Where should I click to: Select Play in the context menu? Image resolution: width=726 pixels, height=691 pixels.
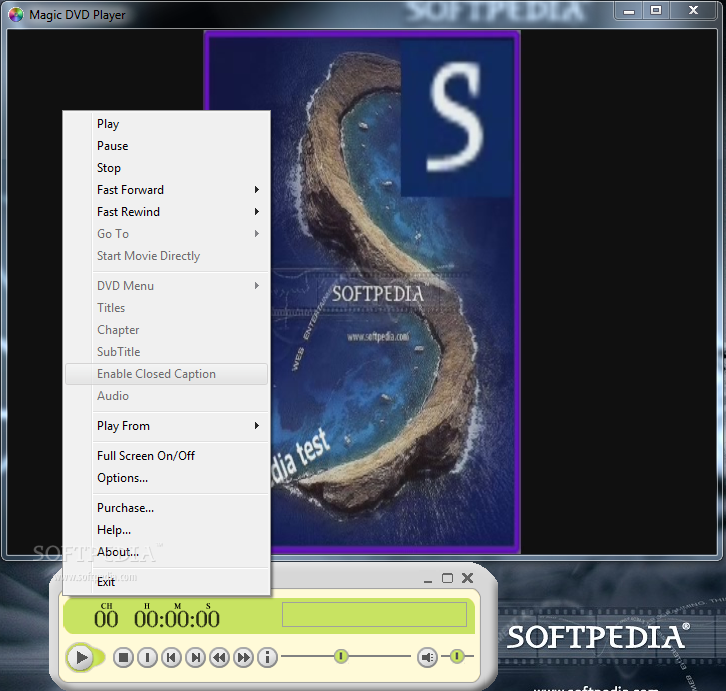point(167,124)
